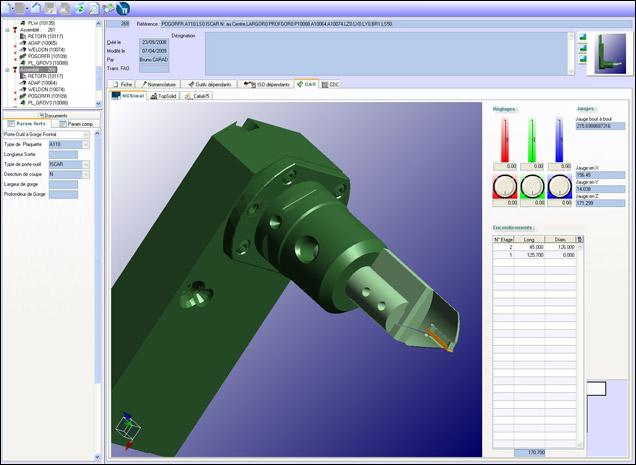Screen dimensions: 636x465
Task: Click the blue vertical Réglages slider
Action: pyautogui.click(x=558, y=139)
